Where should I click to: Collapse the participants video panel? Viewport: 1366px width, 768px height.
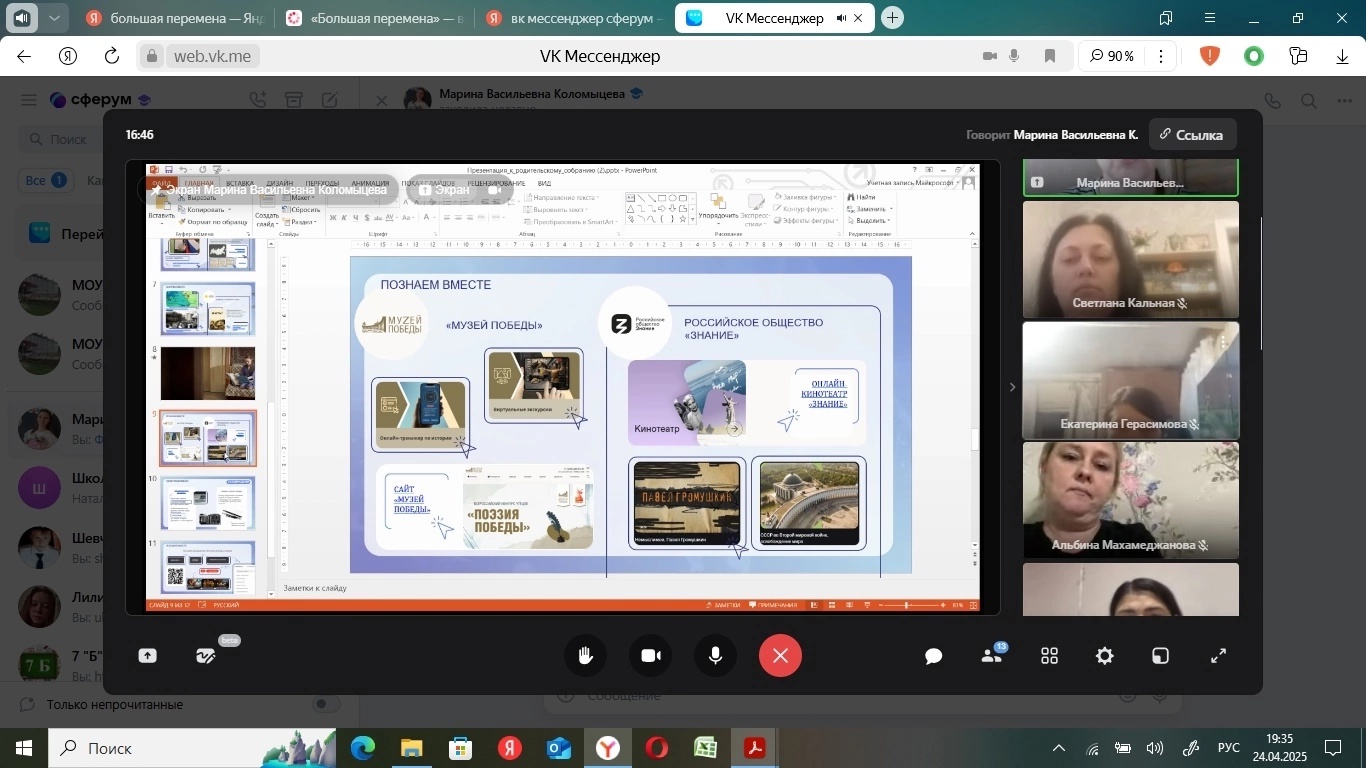1011,387
